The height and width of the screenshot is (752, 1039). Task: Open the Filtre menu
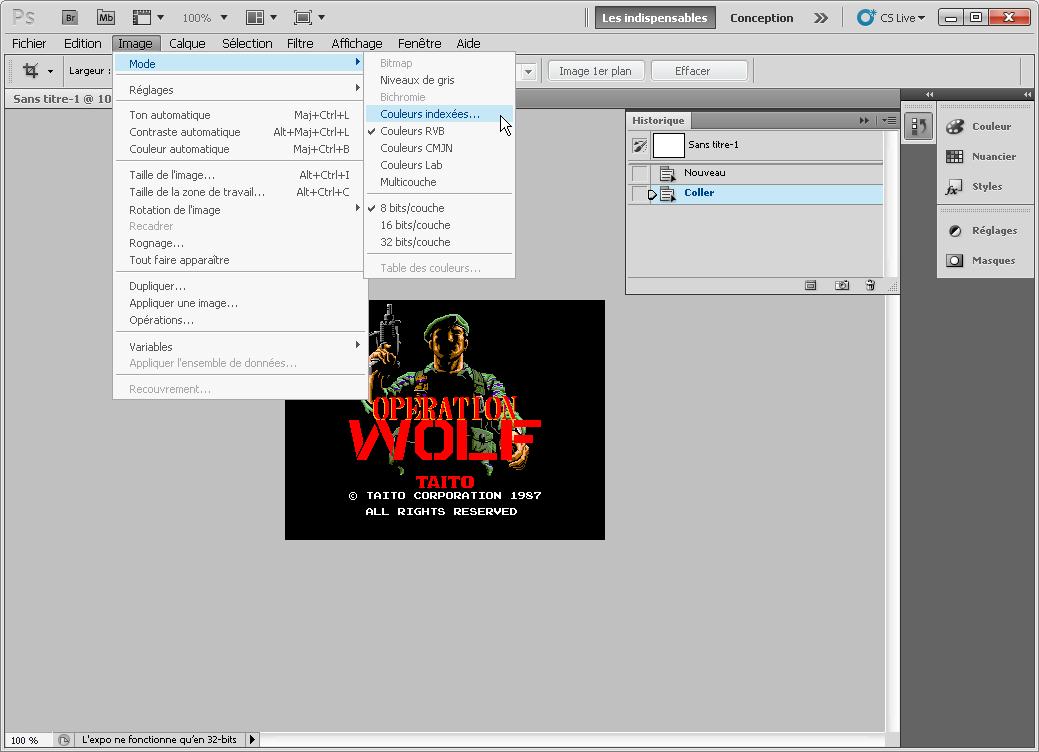300,44
